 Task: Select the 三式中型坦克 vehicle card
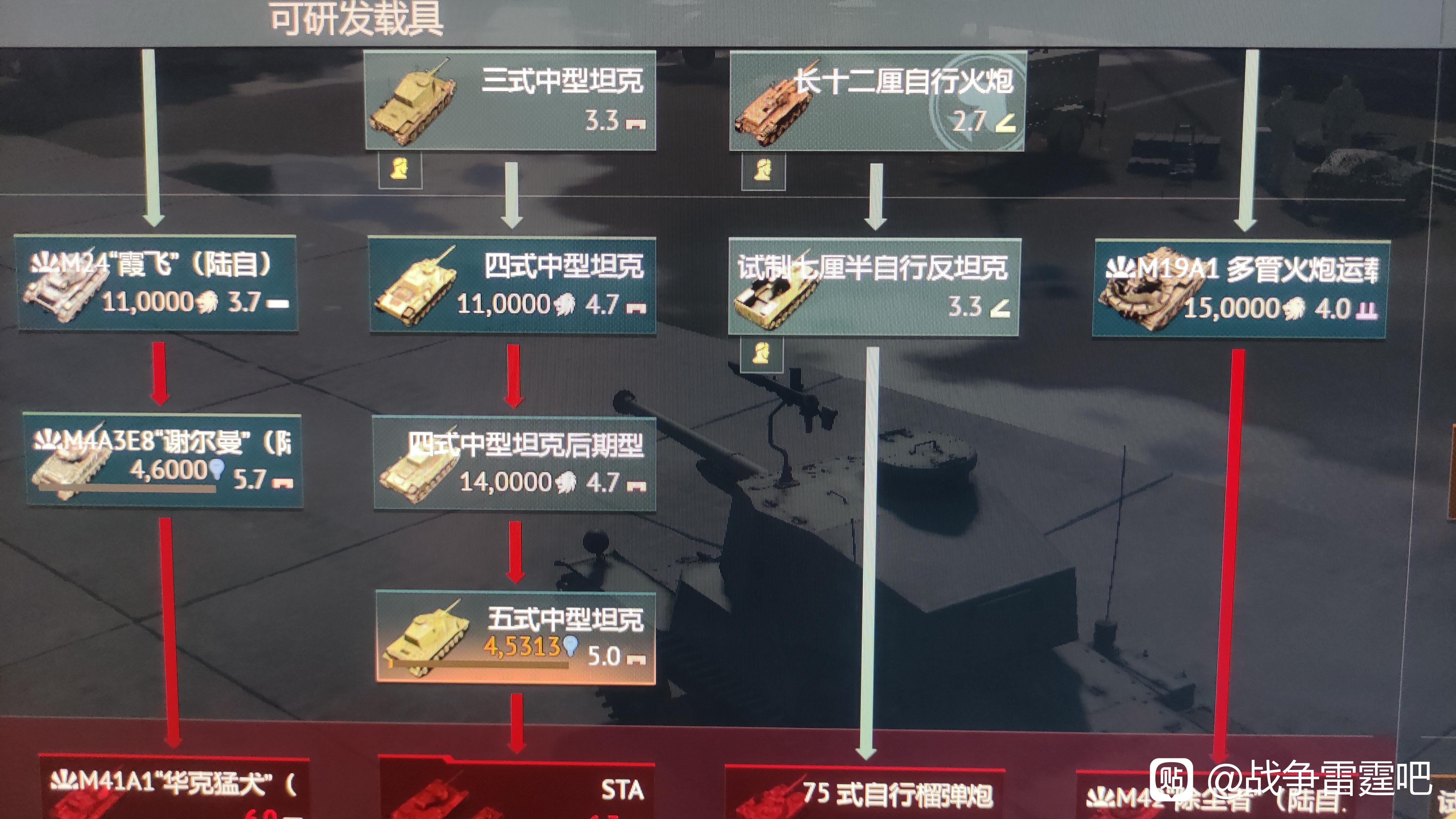pyautogui.click(x=510, y=100)
